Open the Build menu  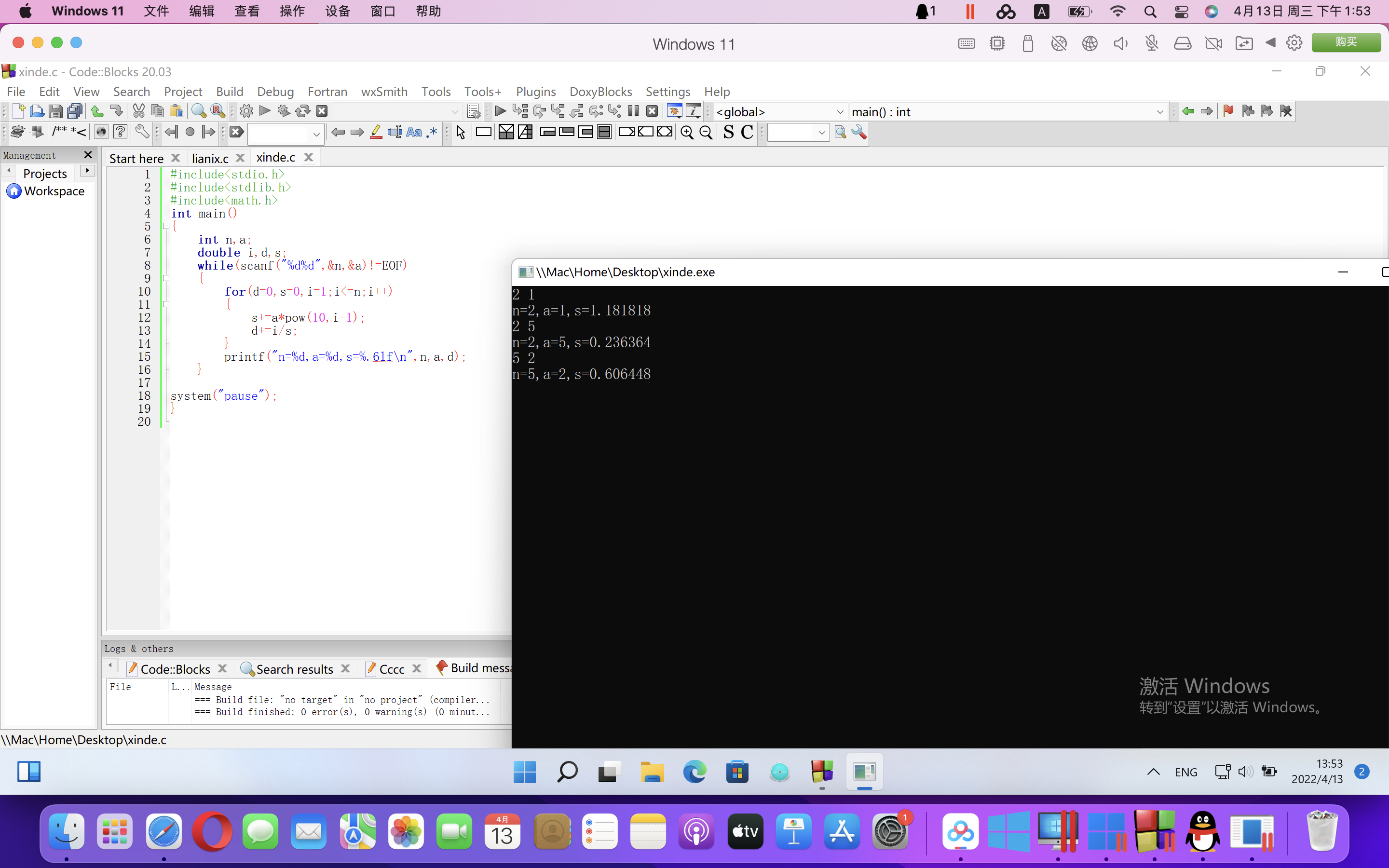click(230, 92)
